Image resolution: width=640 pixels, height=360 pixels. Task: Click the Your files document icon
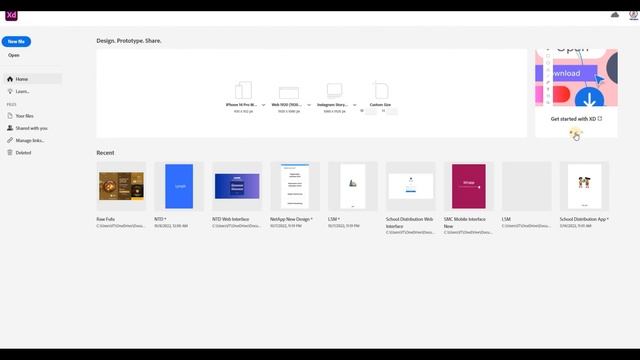(10, 116)
